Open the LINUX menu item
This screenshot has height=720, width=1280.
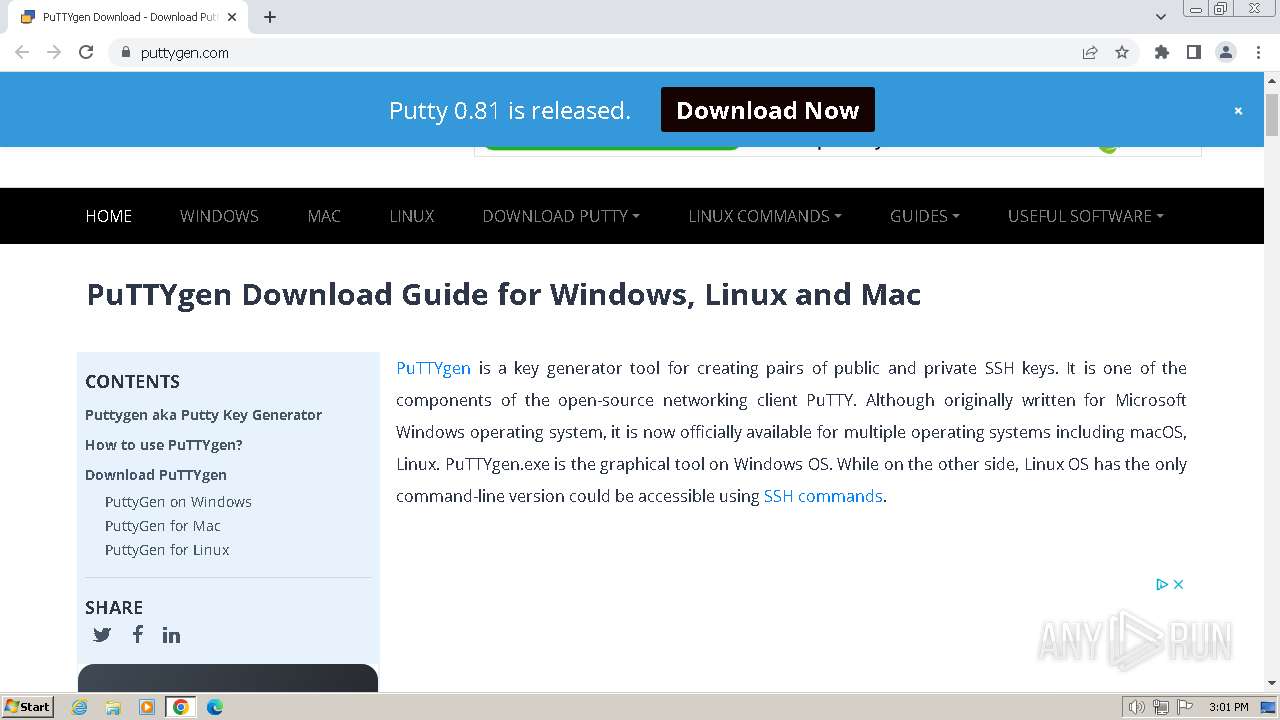click(412, 216)
